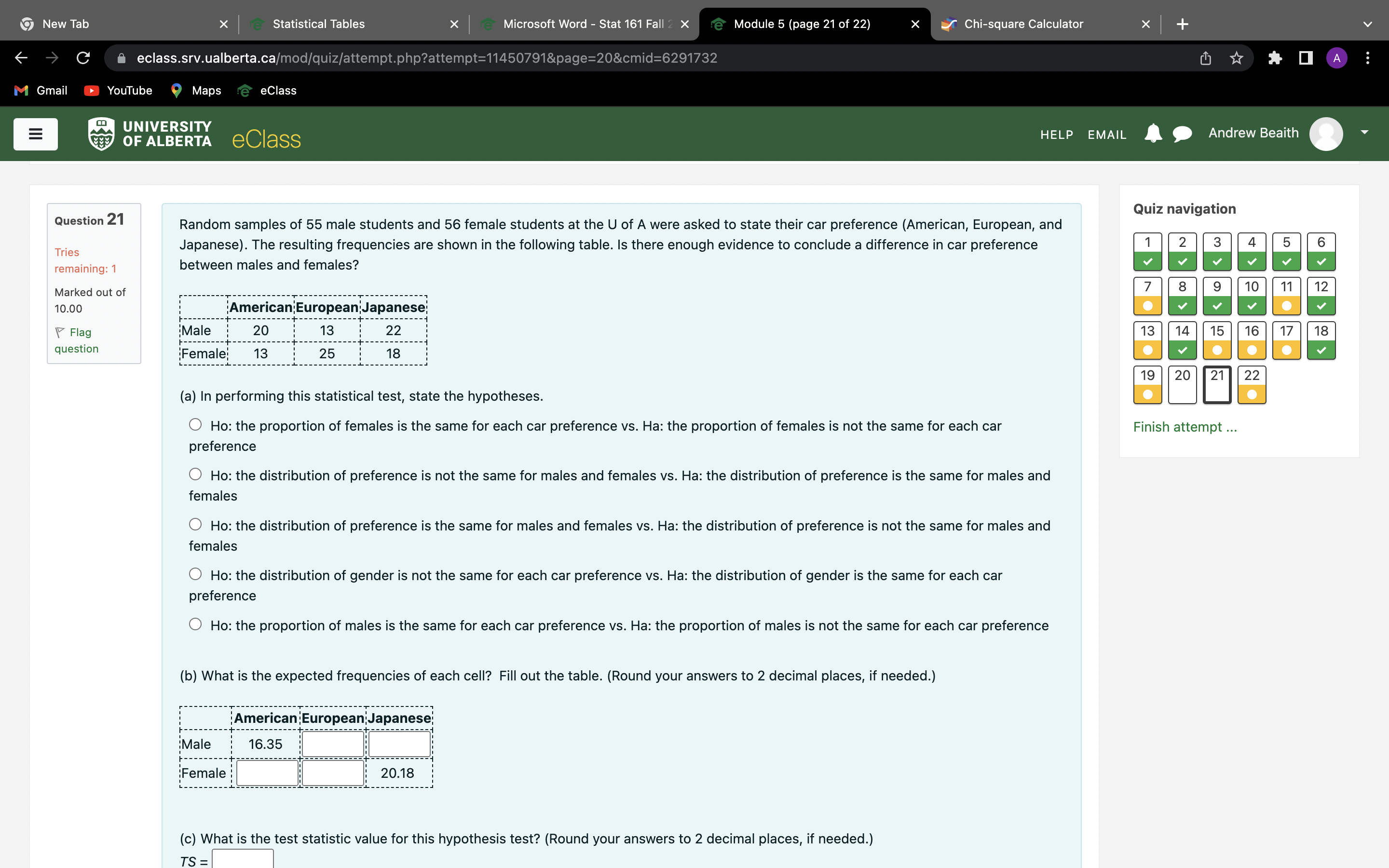
Task: Open notifications via the bell icon
Action: [1153, 133]
